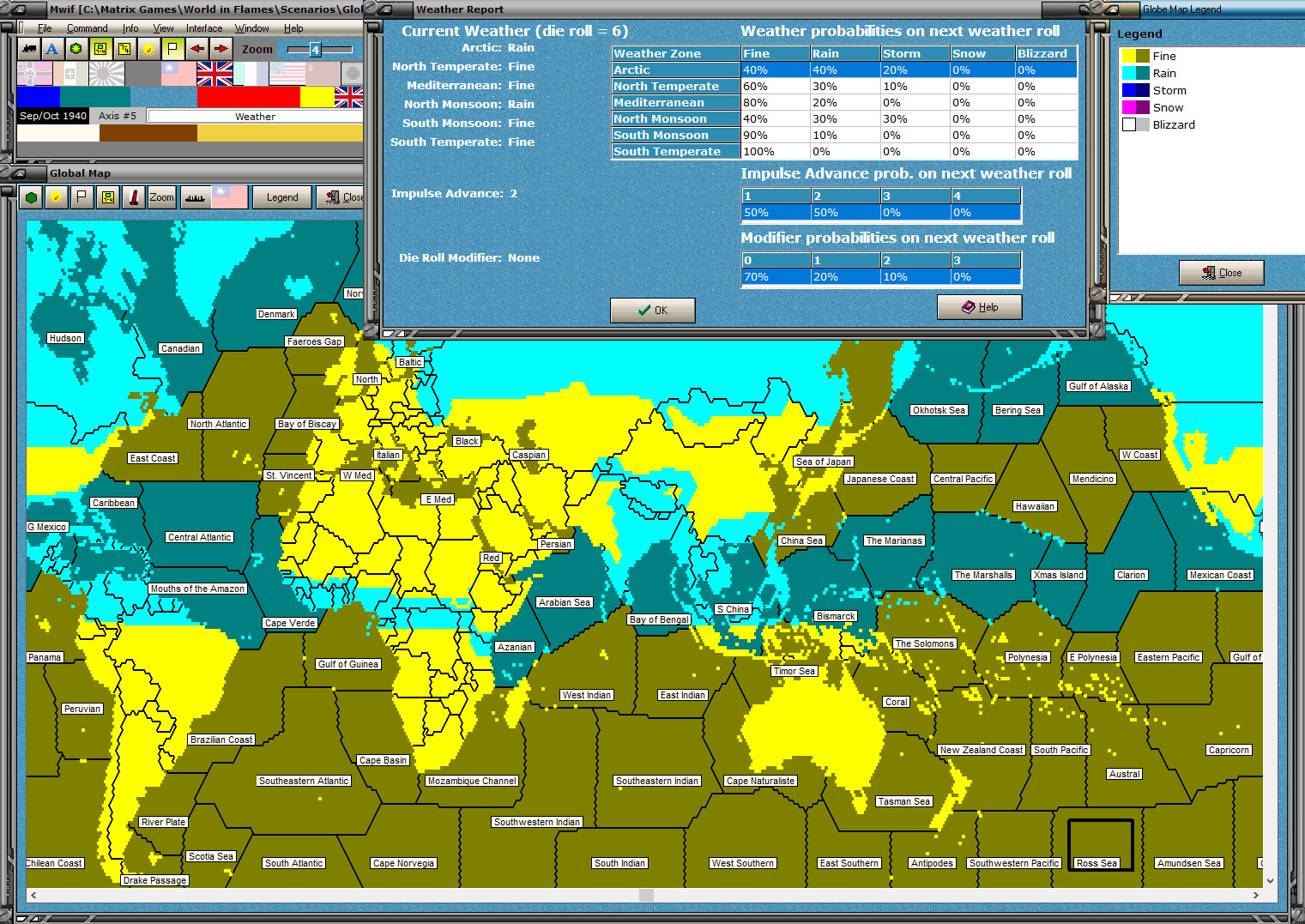Click the red left arrow icon
Image resolution: width=1305 pixels, height=924 pixels.
click(197, 49)
